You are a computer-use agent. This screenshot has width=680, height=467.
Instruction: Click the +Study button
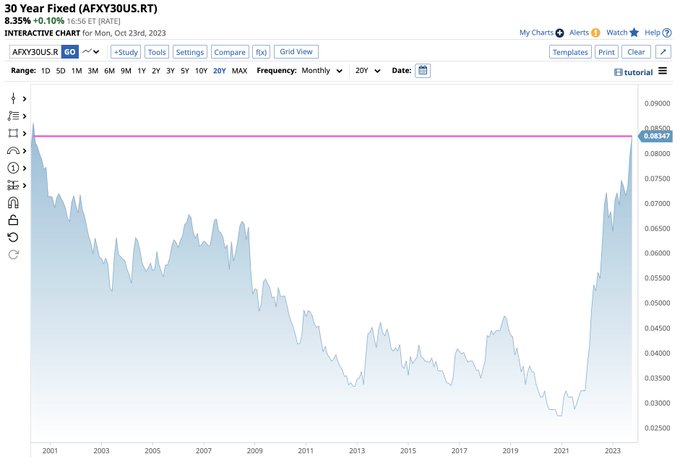(x=126, y=52)
